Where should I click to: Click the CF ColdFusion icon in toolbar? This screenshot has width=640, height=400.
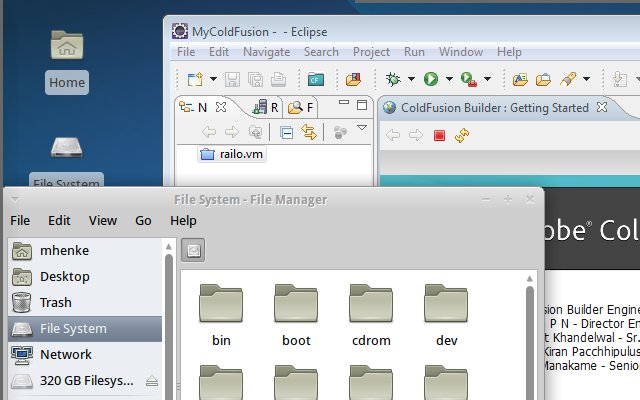pos(316,79)
